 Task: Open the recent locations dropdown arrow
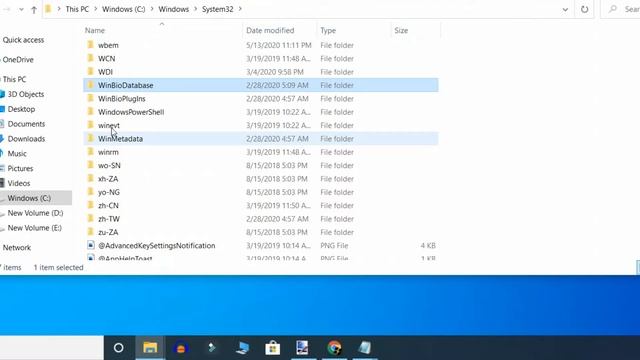tap(21, 9)
